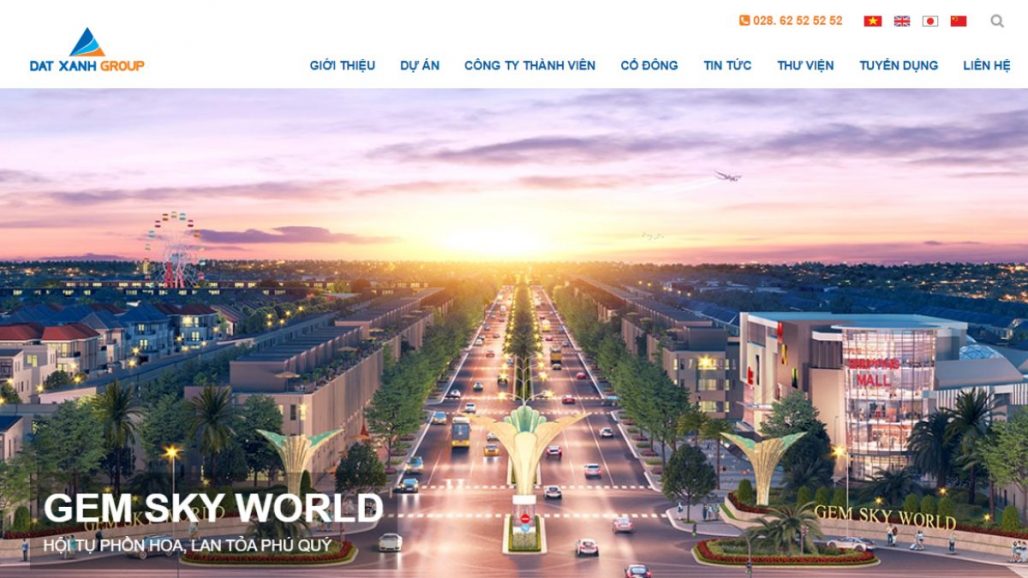The width and height of the screenshot is (1028, 578).
Task: Click the 'HỘI TỤ PHỒN HOA, LAN TỎA PHÚ QUÝ' tagline
Action: (x=188, y=545)
